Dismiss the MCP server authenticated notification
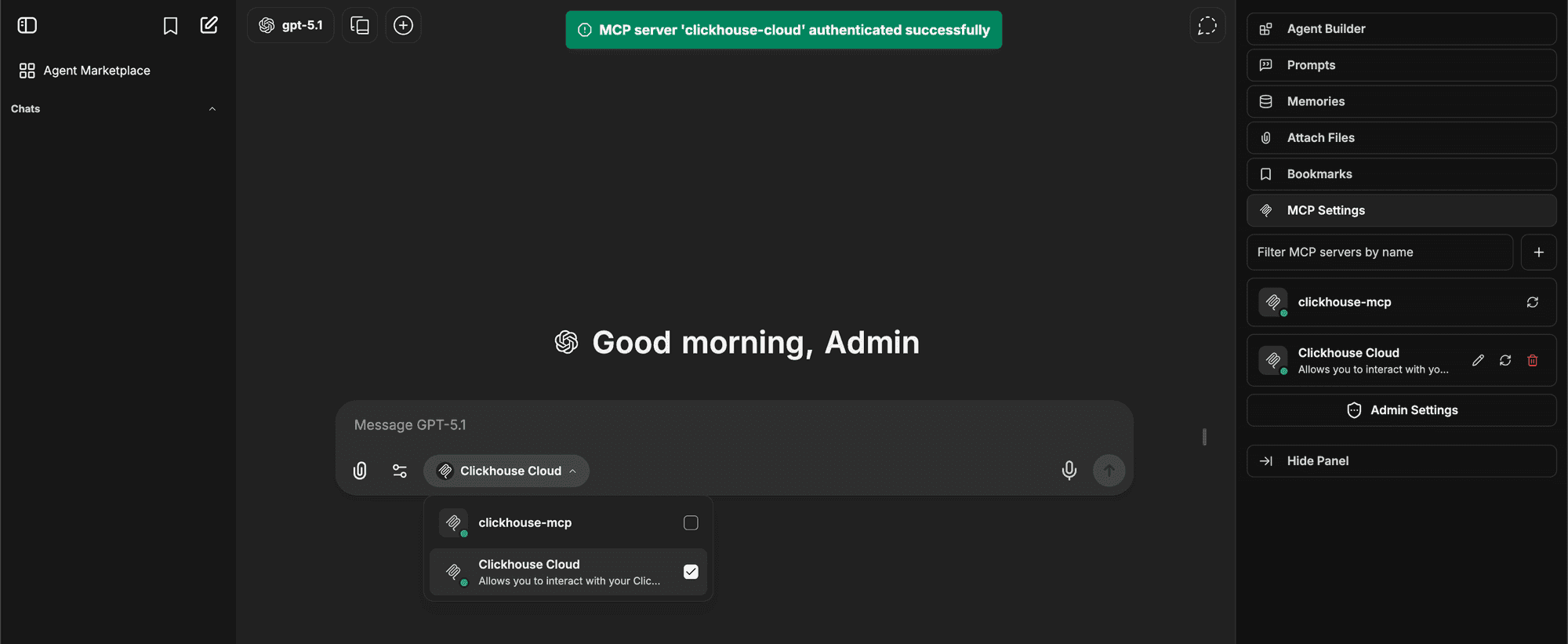The width and height of the screenshot is (1568, 644). [x=784, y=30]
